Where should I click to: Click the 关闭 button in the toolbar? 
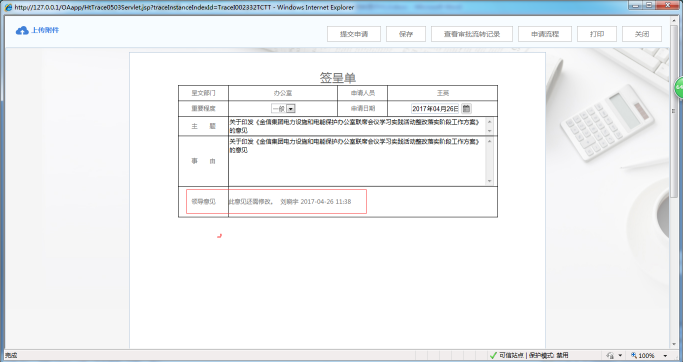[642, 34]
